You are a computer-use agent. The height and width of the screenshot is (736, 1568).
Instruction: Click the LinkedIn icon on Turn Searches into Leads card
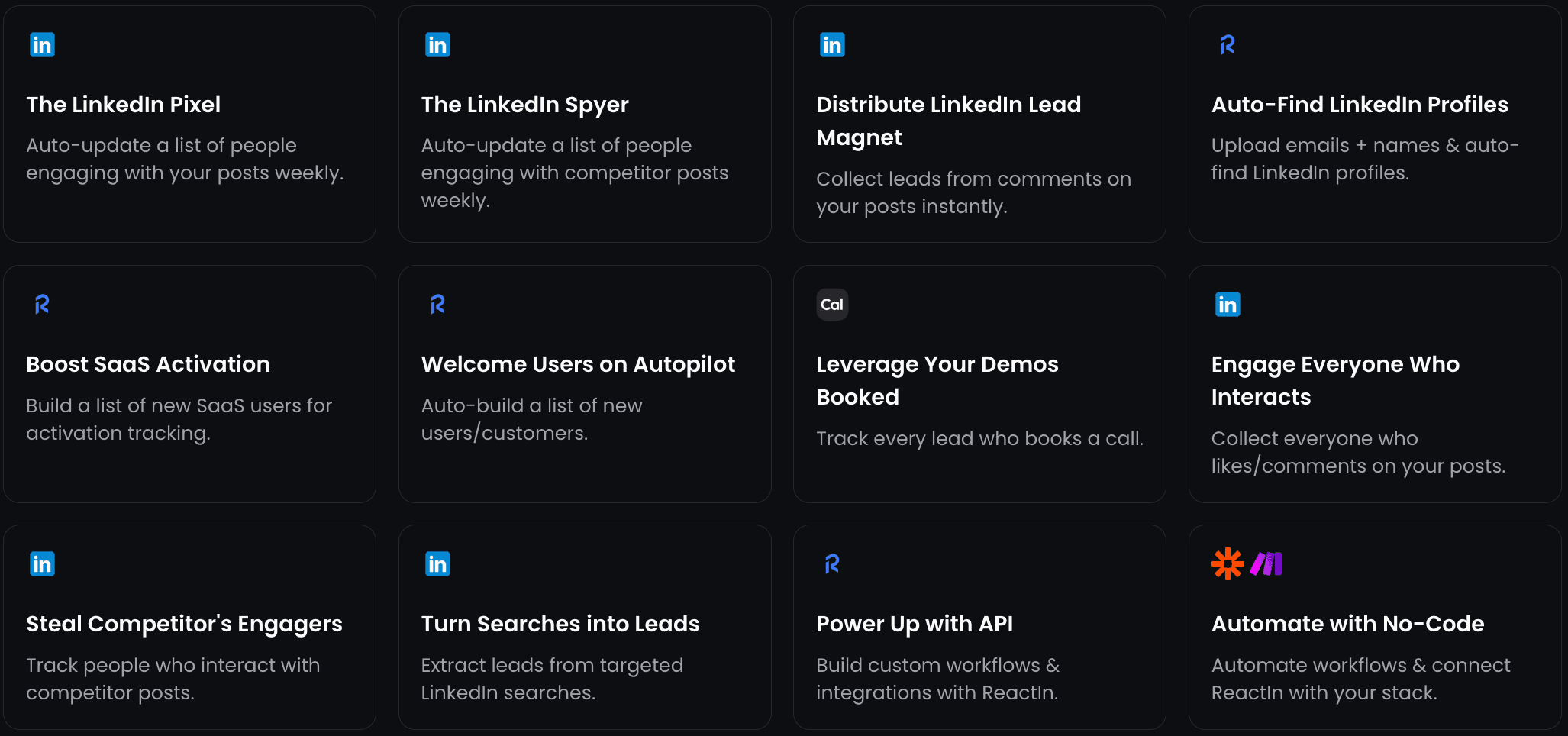(437, 564)
